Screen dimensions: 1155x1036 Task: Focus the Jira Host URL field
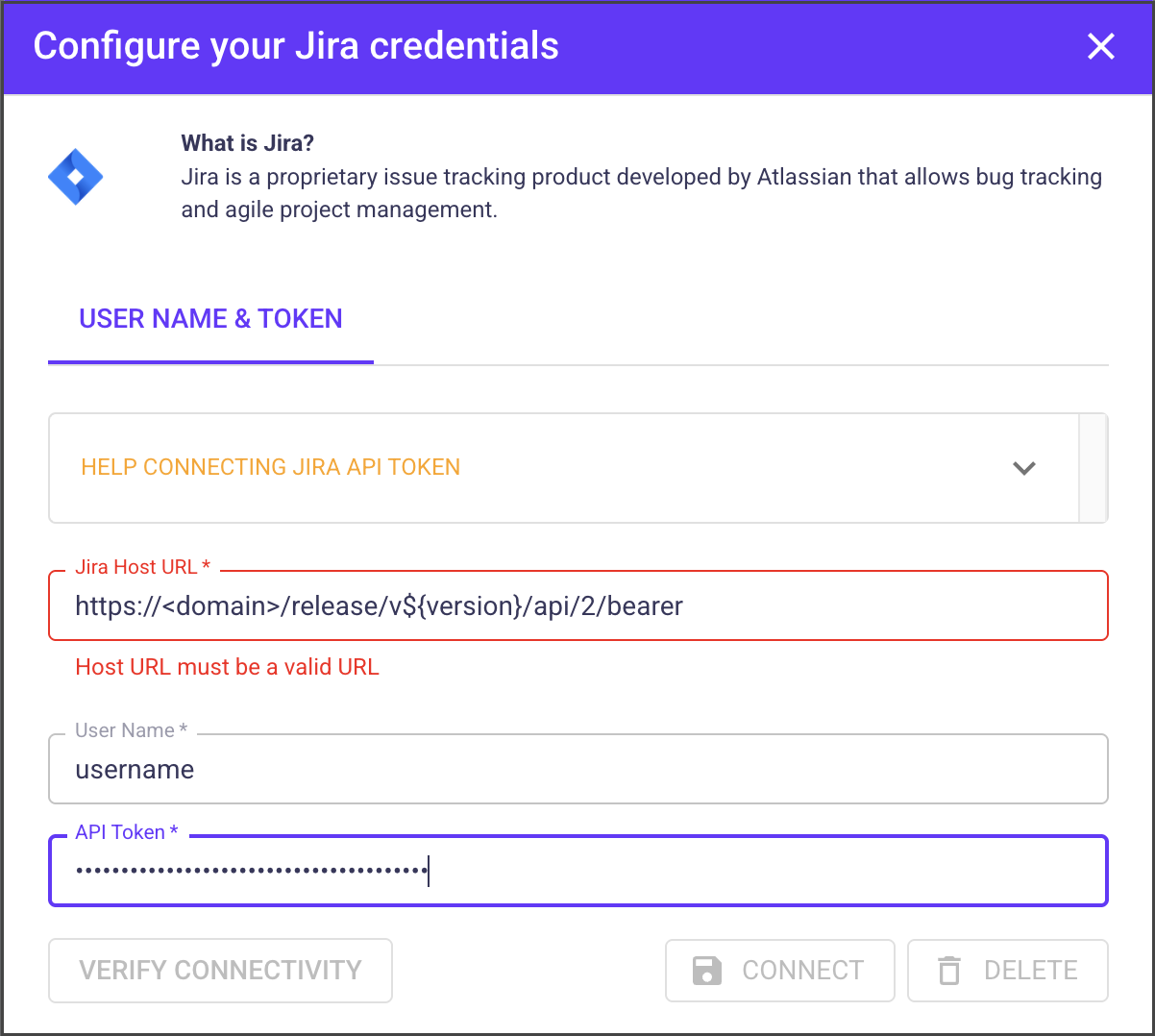pyautogui.click(x=577, y=606)
